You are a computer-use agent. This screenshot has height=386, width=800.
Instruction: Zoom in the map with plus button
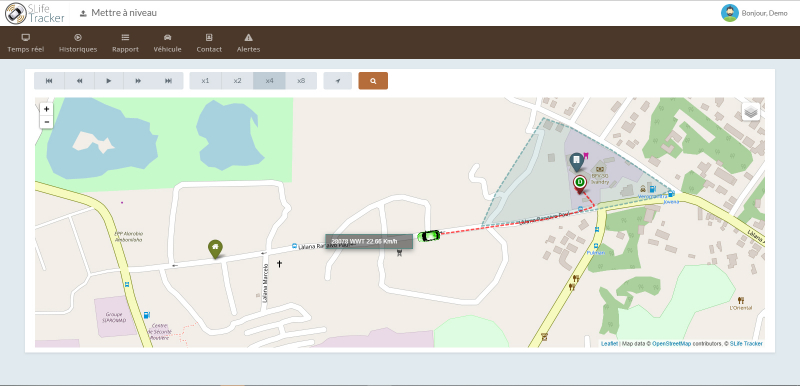click(46, 109)
